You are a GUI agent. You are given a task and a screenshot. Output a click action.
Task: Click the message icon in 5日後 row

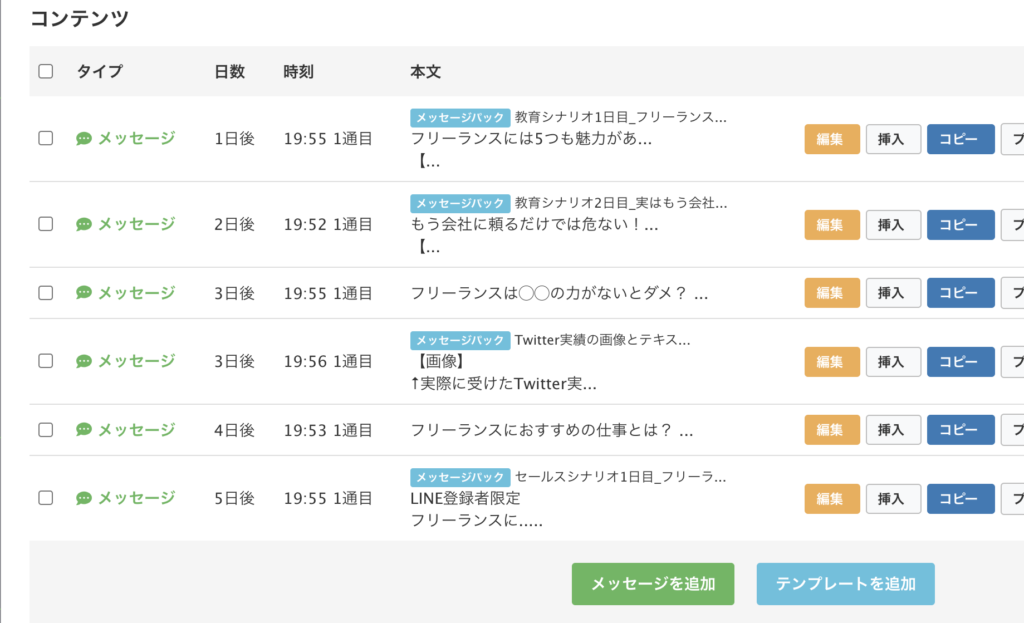pyautogui.click(x=84, y=498)
